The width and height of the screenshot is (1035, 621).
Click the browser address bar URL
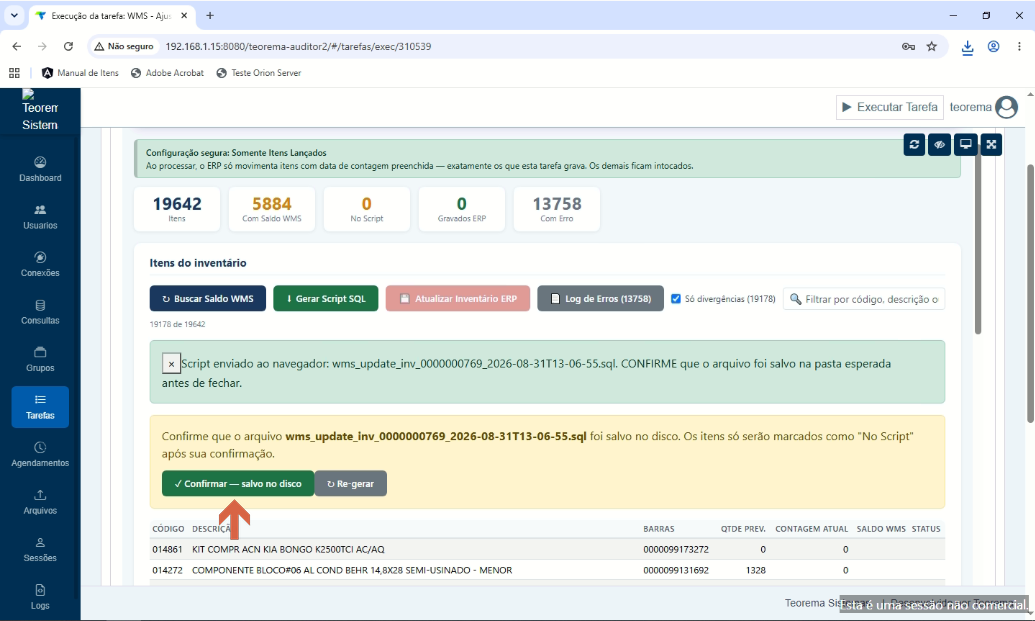coord(298,46)
